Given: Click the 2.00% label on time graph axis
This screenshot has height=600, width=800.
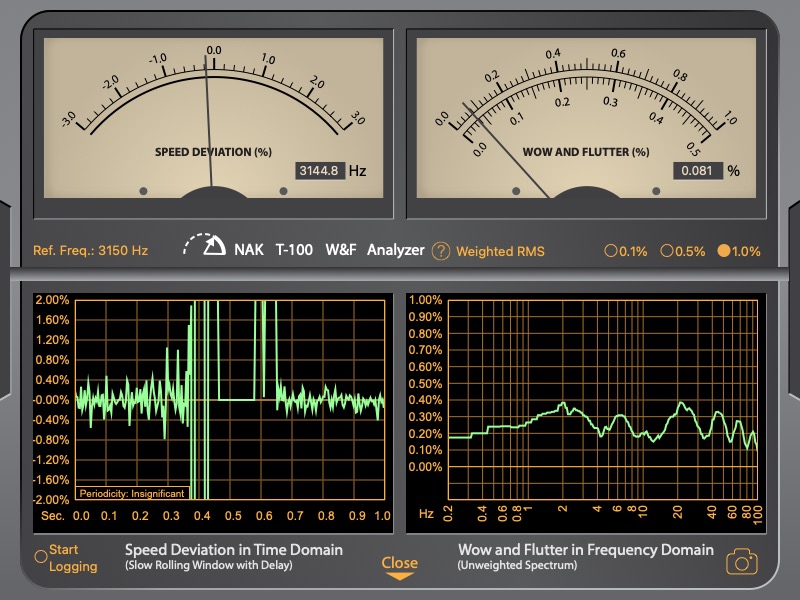Looking at the screenshot, I should coord(52,300).
